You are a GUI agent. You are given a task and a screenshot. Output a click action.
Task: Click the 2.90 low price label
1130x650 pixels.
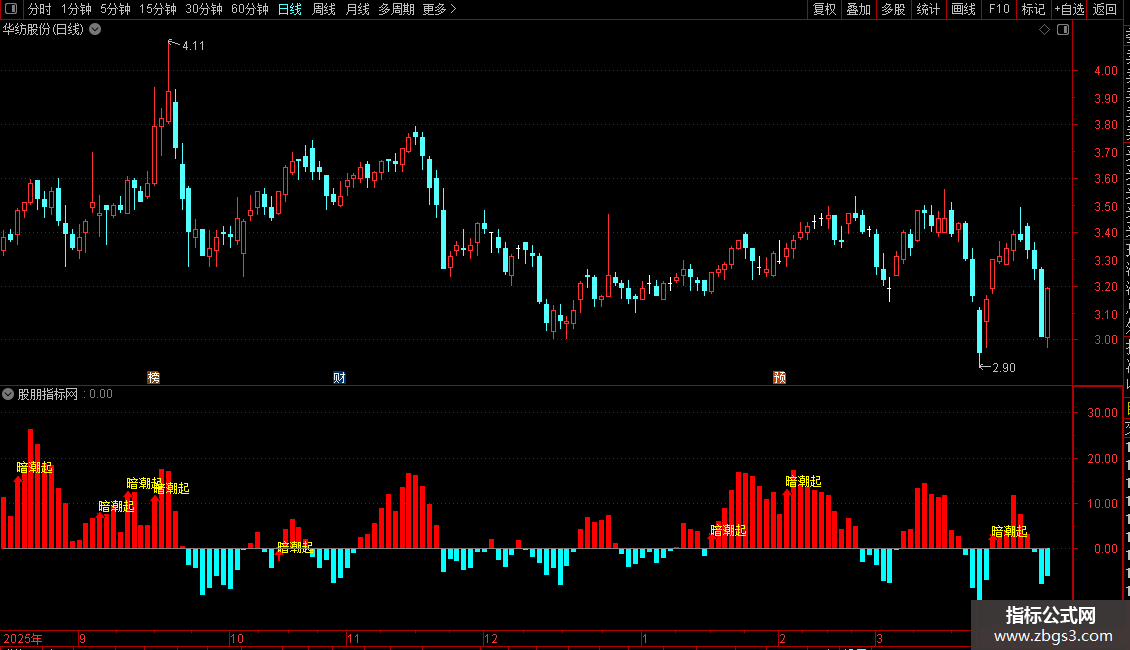pyautogui.click(x=1004, y=368)
